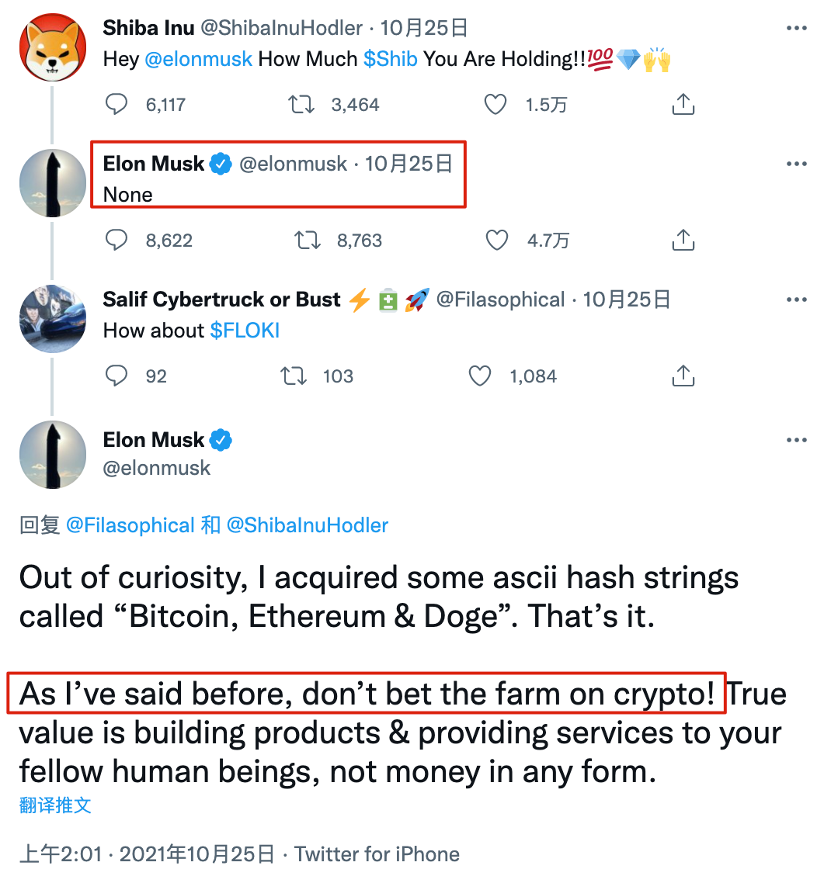Translate the tweet via 翻译推文
832x884 pixels.
(x=55, y=805)
